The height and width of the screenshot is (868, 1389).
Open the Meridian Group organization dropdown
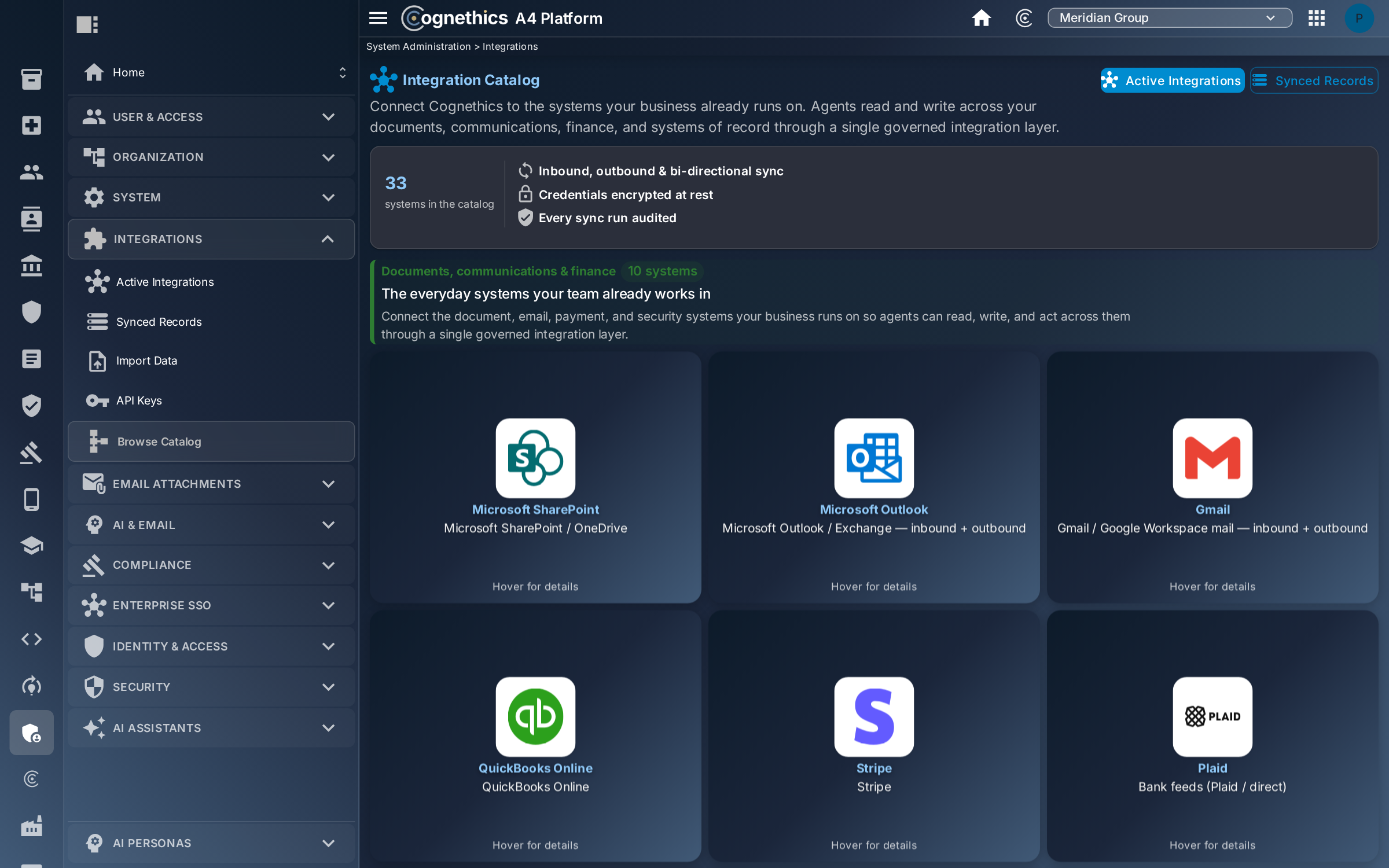click(1169, 18)
